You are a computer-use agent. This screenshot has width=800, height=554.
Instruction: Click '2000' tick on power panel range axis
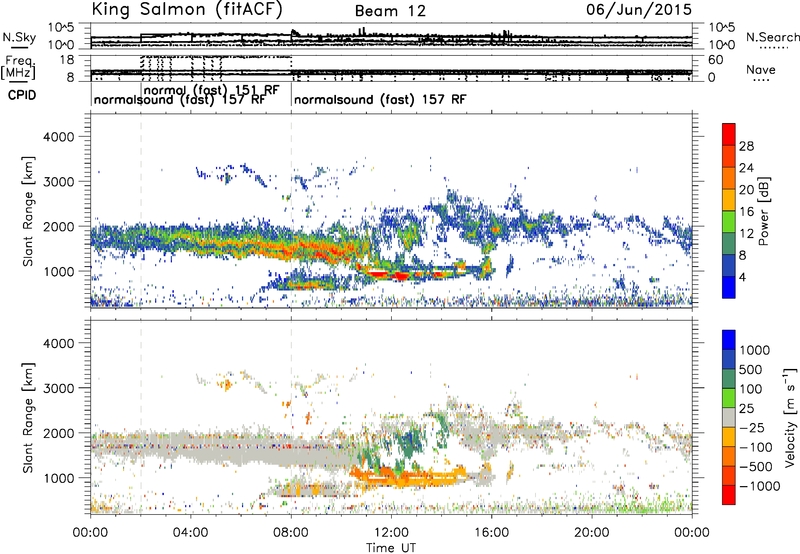[58, 226]
